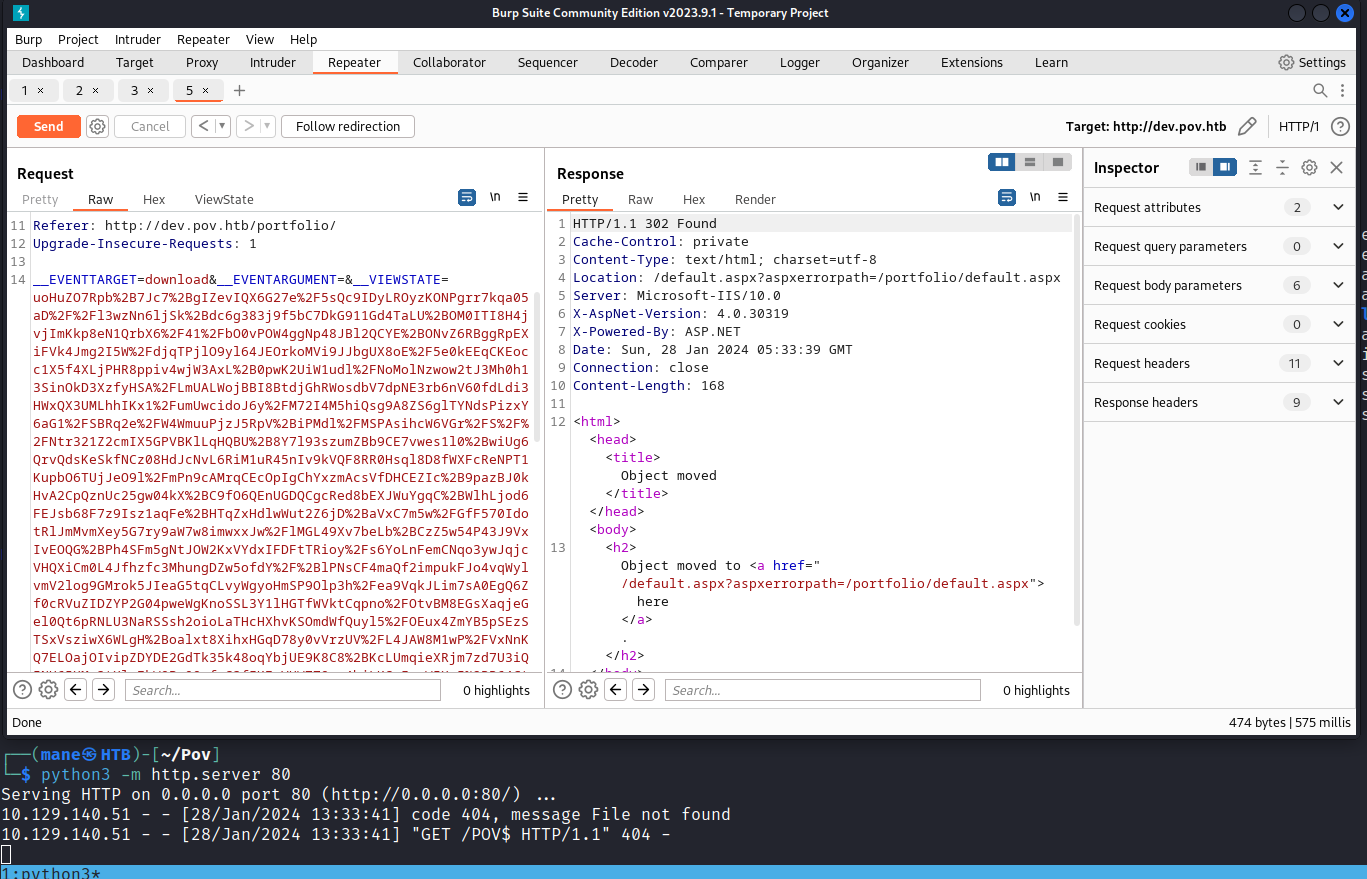Open Render tab in Response panel
Image resolution: width=1367 pixels, height=879 pixels.
click(x=755, y=199)
